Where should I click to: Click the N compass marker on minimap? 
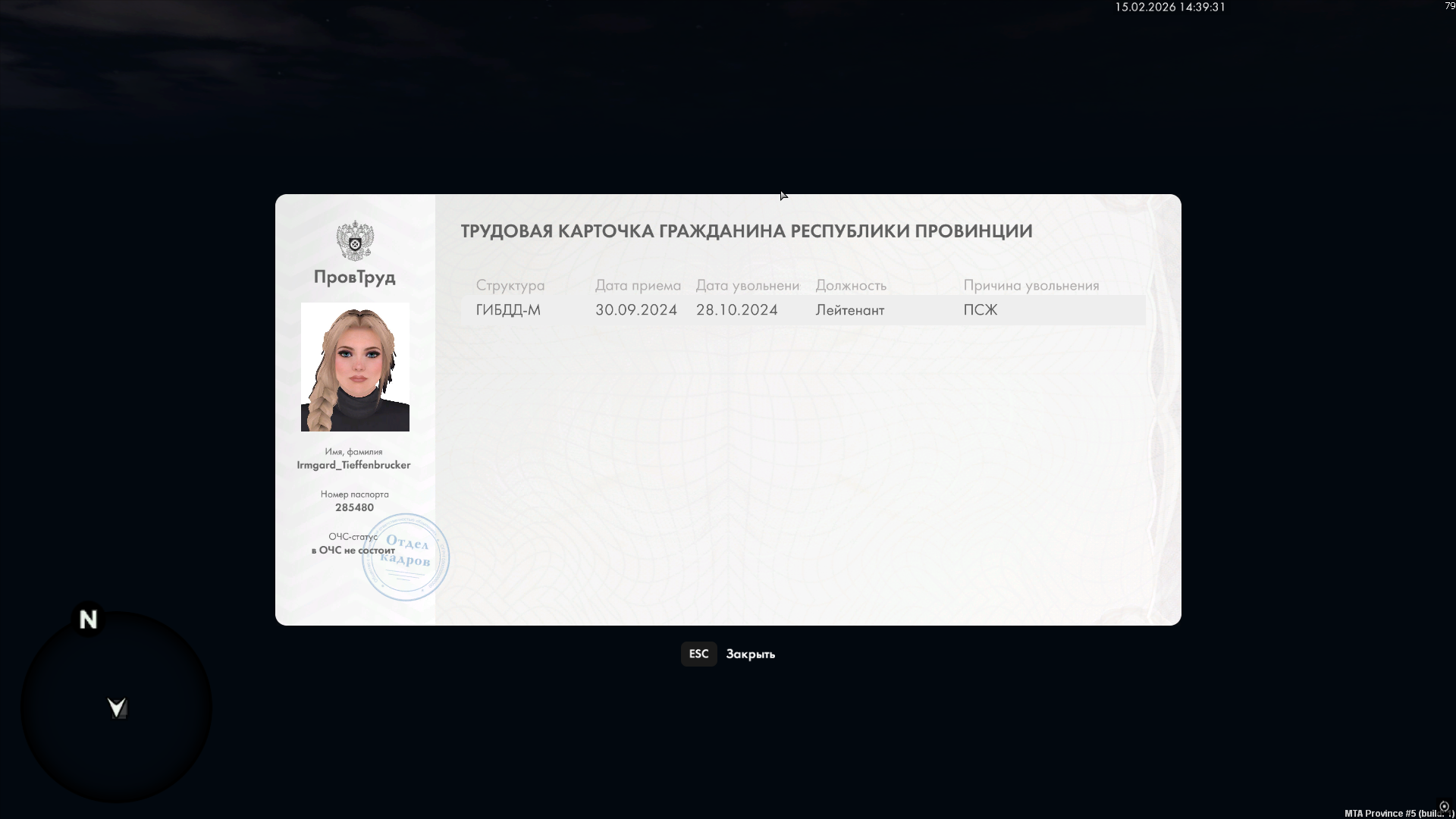pyautogui.click(x=88, y=620)
